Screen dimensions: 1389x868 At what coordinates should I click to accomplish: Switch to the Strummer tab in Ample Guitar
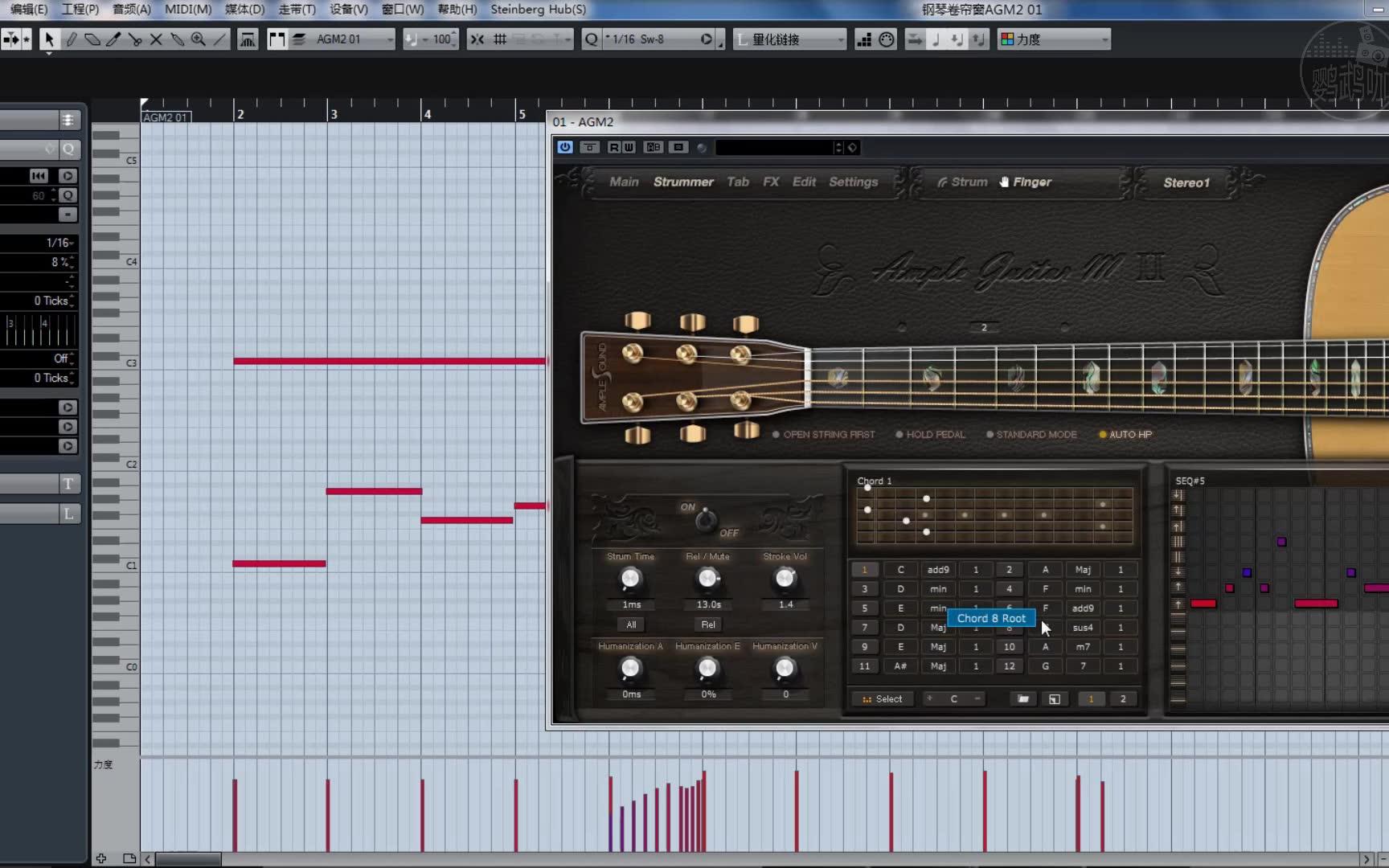[683, 182]
